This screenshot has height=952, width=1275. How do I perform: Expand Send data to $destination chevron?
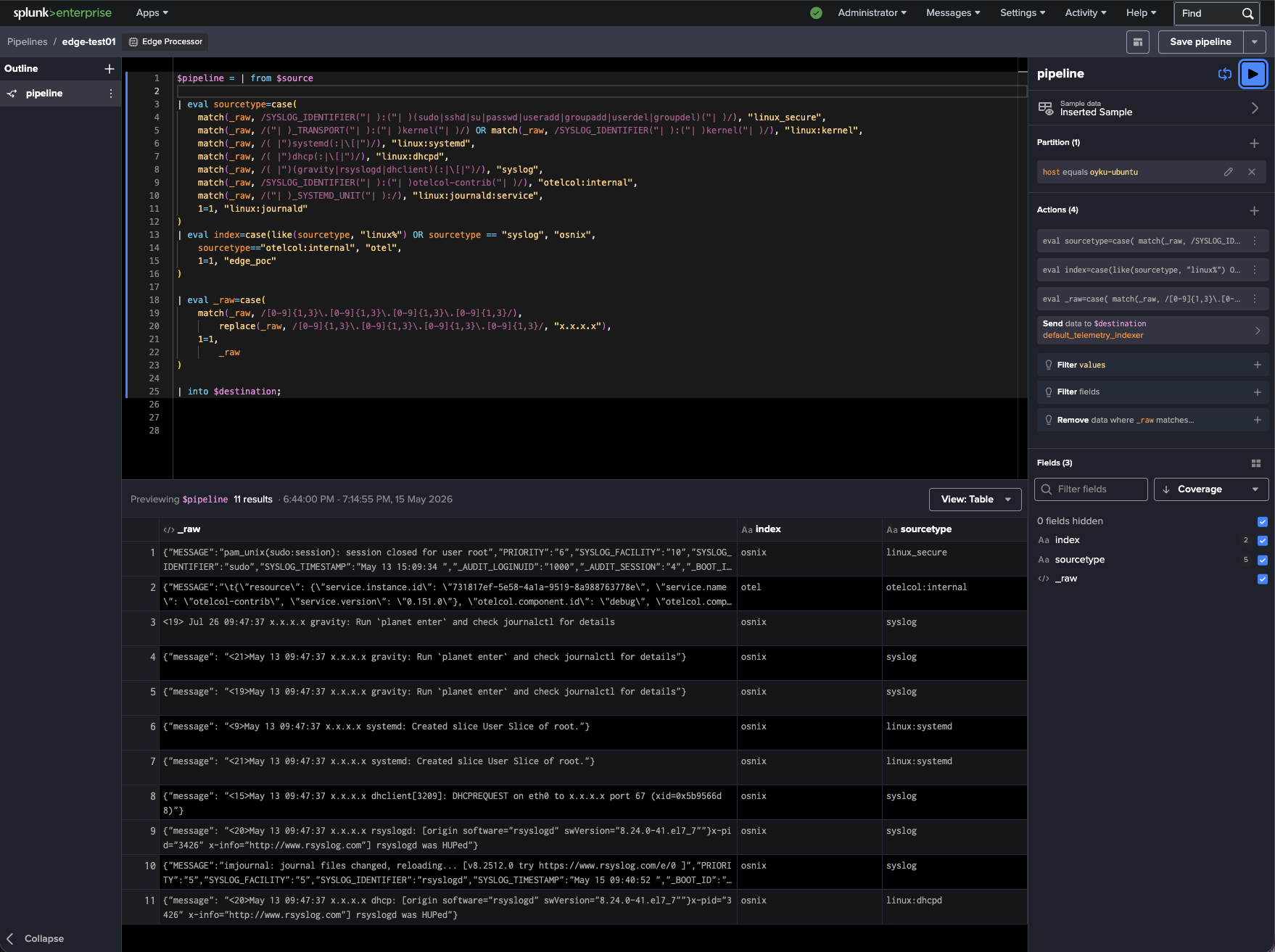[1258, 331]
